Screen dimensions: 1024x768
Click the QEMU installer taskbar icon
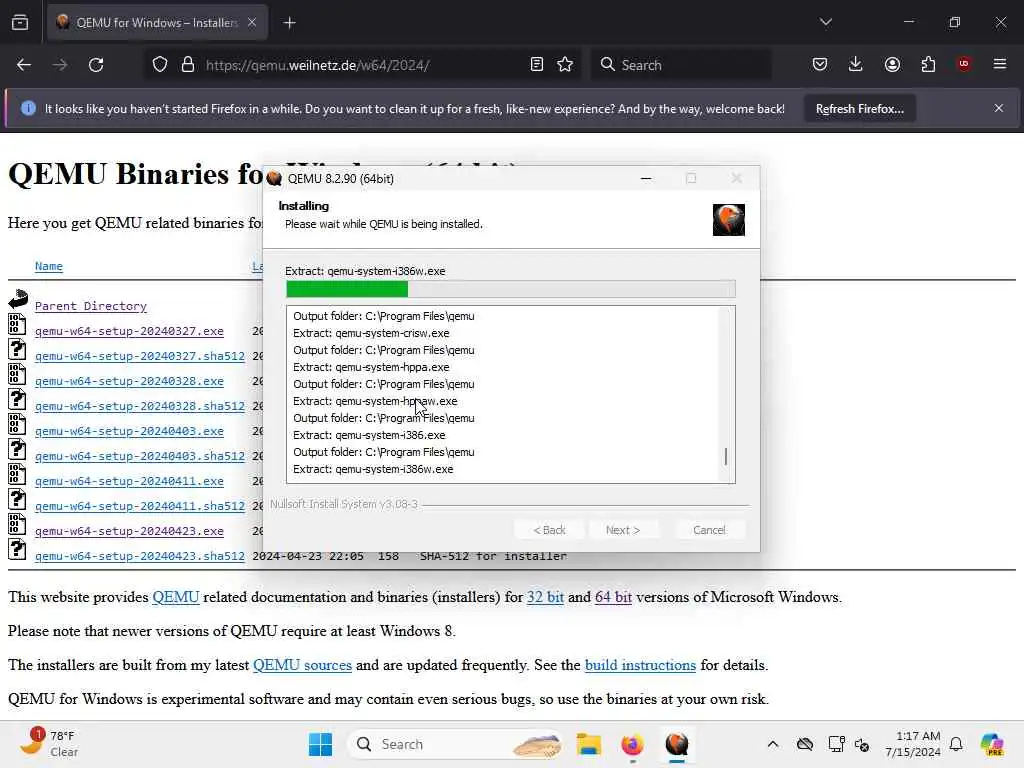pyautogui.click(x=677, y=744)
